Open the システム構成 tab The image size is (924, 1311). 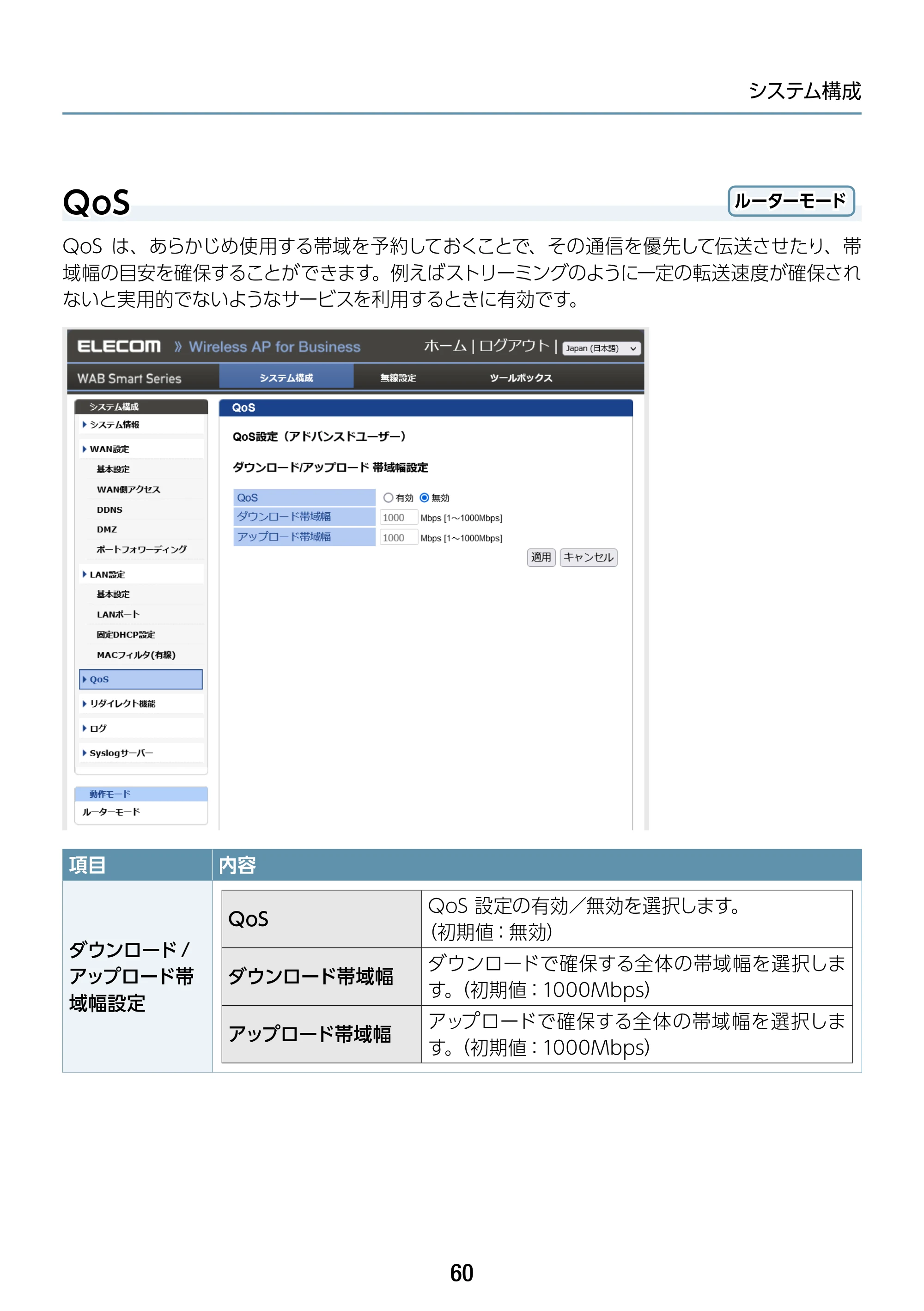[x=286, y=377]
